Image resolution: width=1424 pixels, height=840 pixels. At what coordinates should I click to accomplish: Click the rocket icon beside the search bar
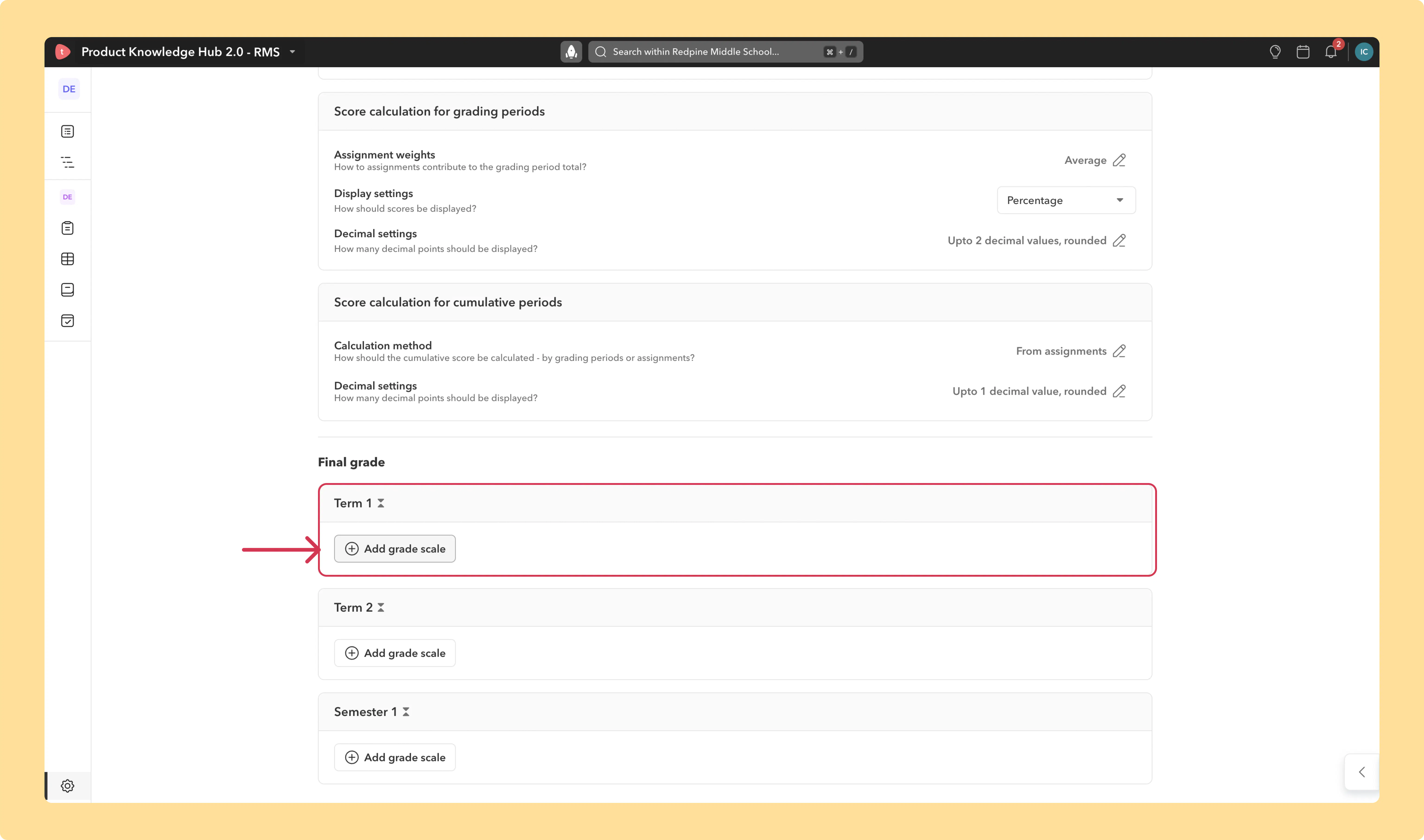point(571,51)
